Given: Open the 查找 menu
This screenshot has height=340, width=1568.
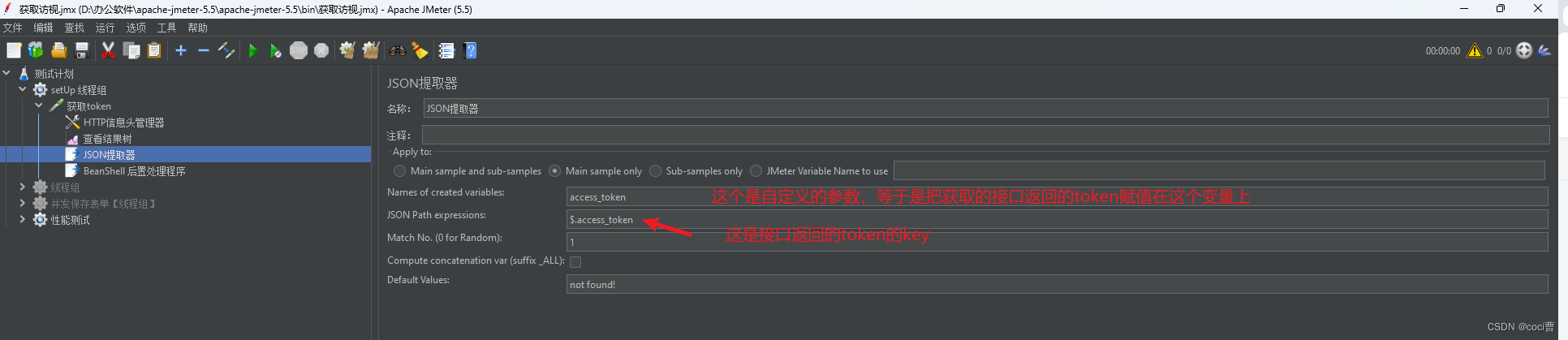Looking at the screenshot, I should pyautogui.click(x=74, y=28).
